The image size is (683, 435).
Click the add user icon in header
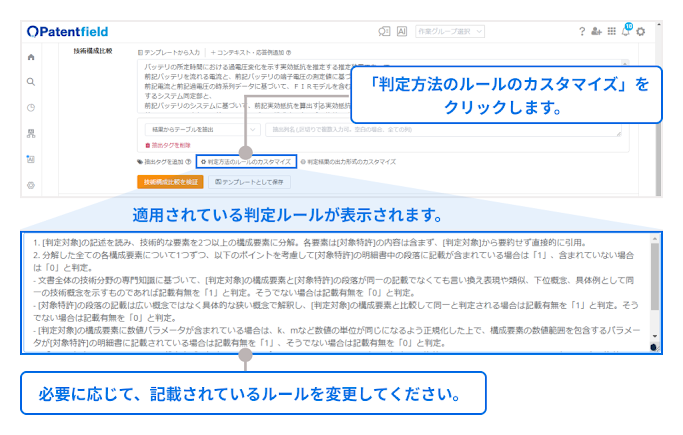(597, 31)
